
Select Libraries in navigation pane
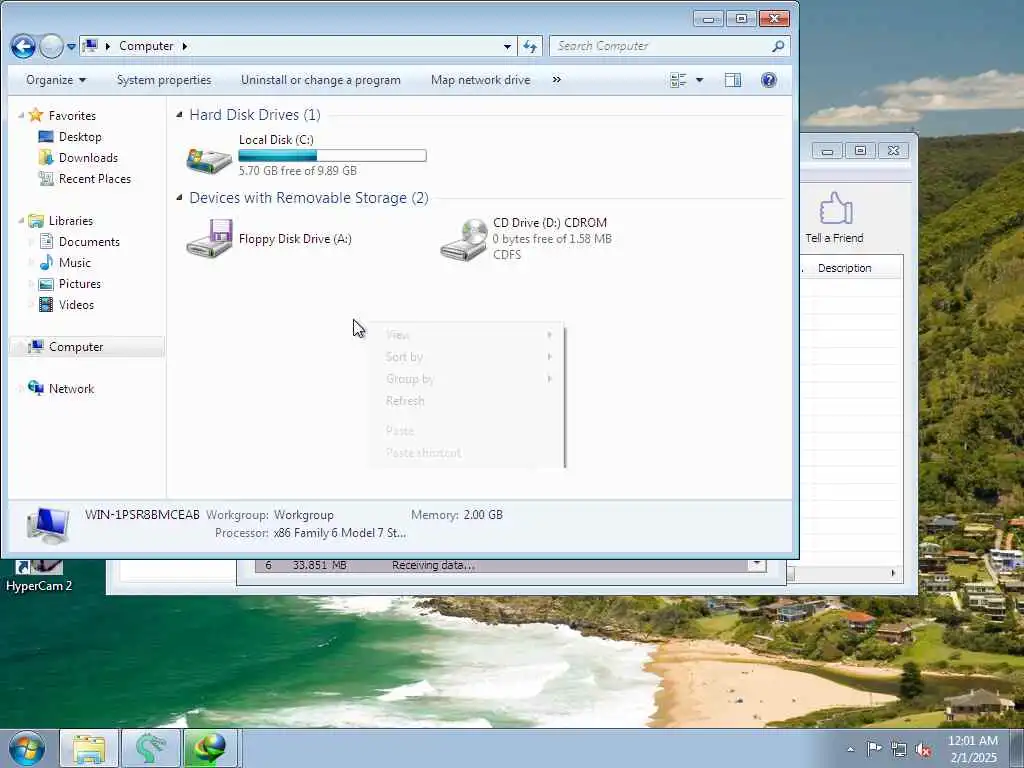tap(71, 221)
